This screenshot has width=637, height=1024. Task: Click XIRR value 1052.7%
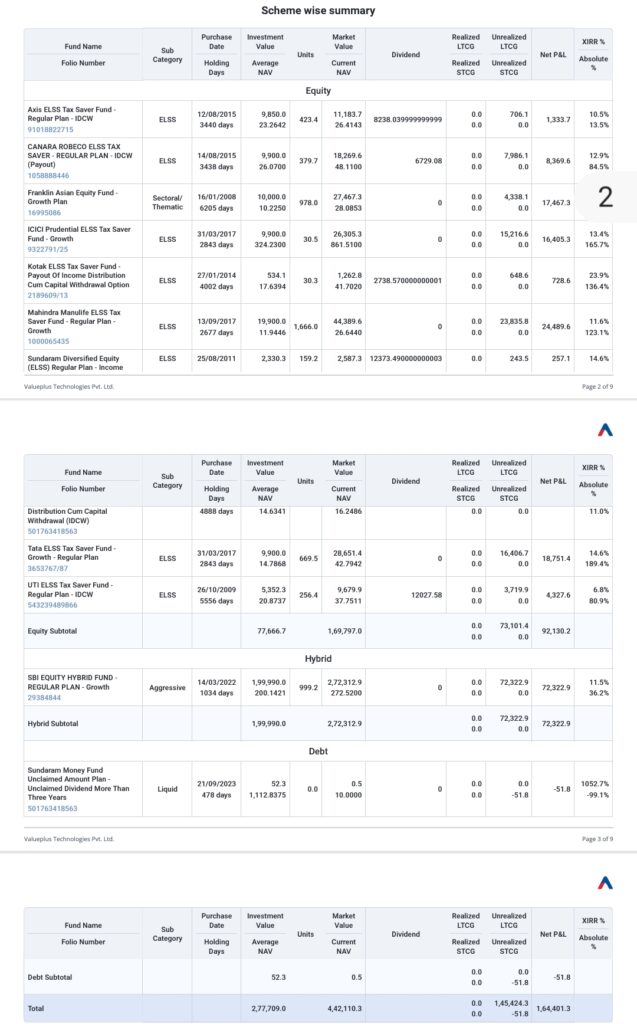(x=595, y=784)
